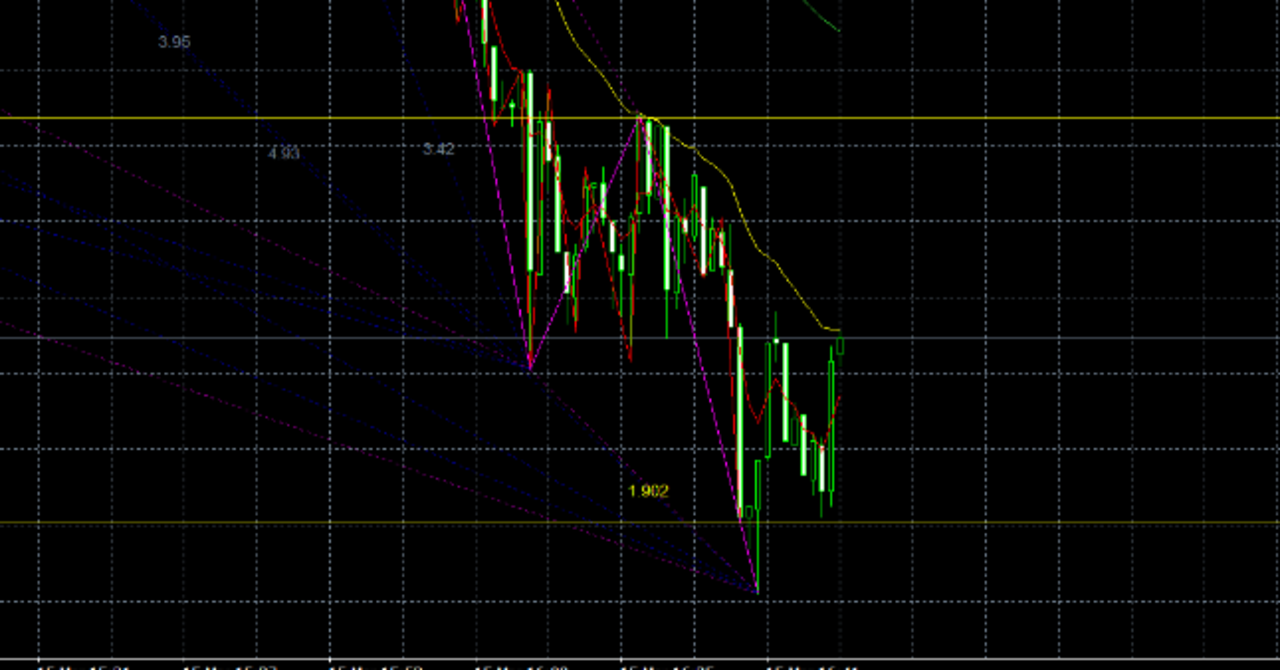Click the 3.95 ratio label
Screen dimensions: 1280x670
174,42
